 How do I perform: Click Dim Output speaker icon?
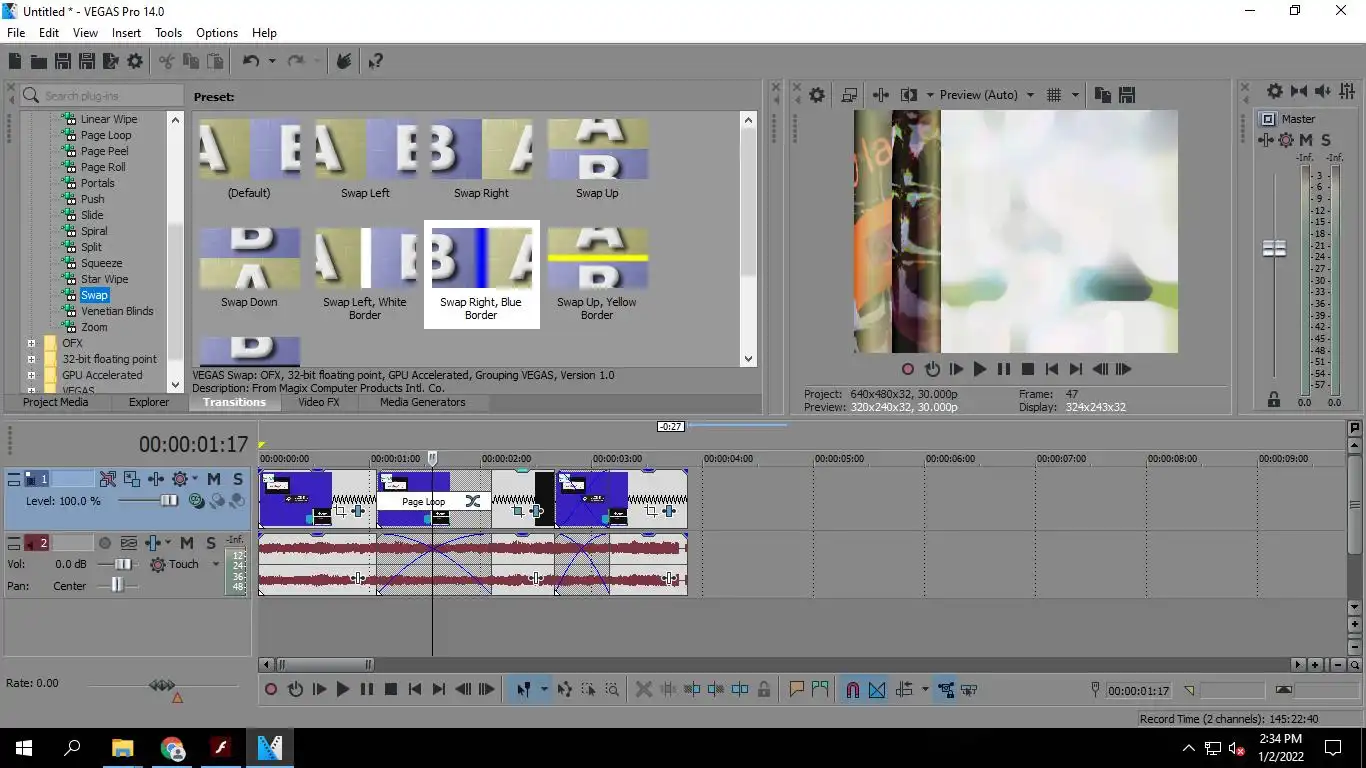pyautogui.click(x=1322, y=91)
